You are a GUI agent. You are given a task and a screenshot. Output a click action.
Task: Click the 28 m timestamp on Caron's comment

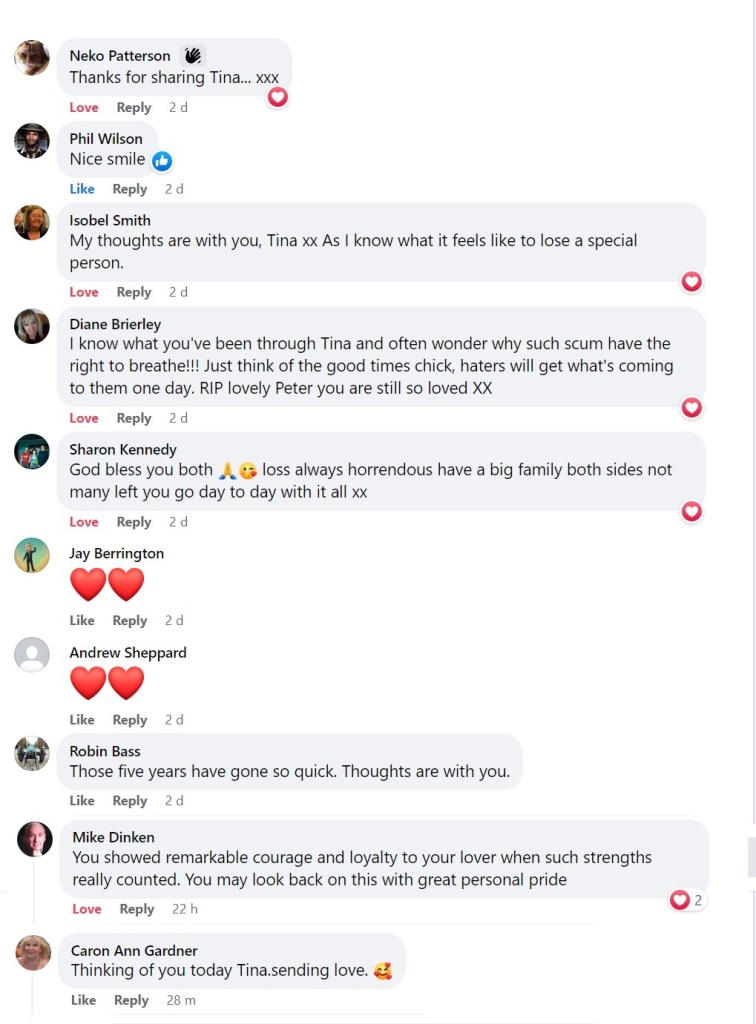click(181, 1000)
